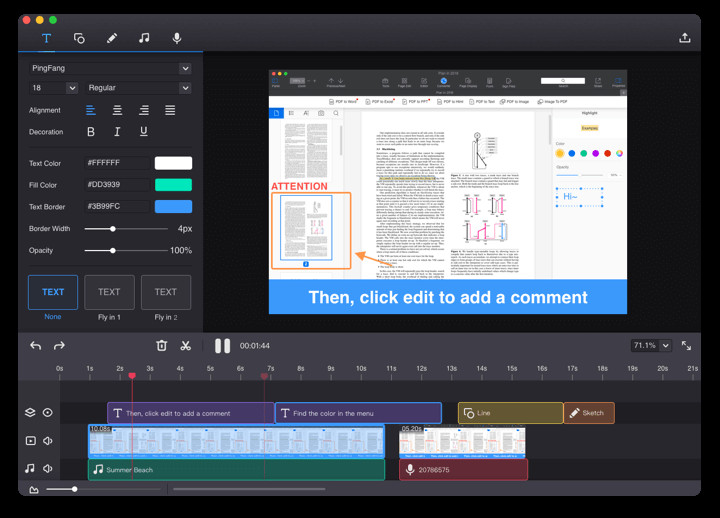720x518 pixels.
Task: Toggle Underline decoration
Action: tap(144, 132)
